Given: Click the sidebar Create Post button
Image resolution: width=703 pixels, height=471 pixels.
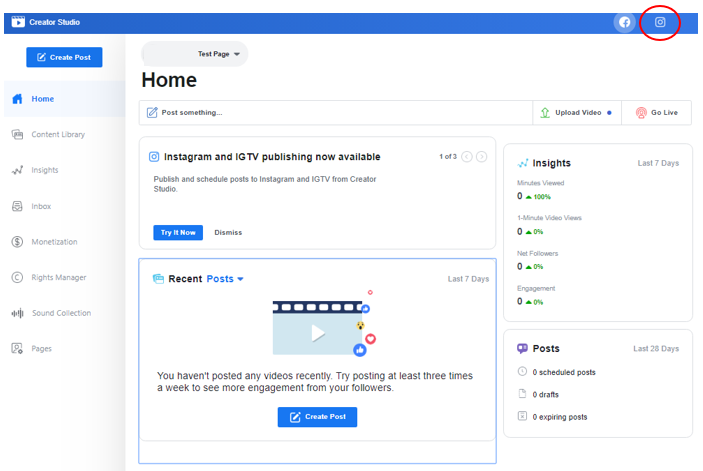Looking at the screenshot, I should [64, 57].
